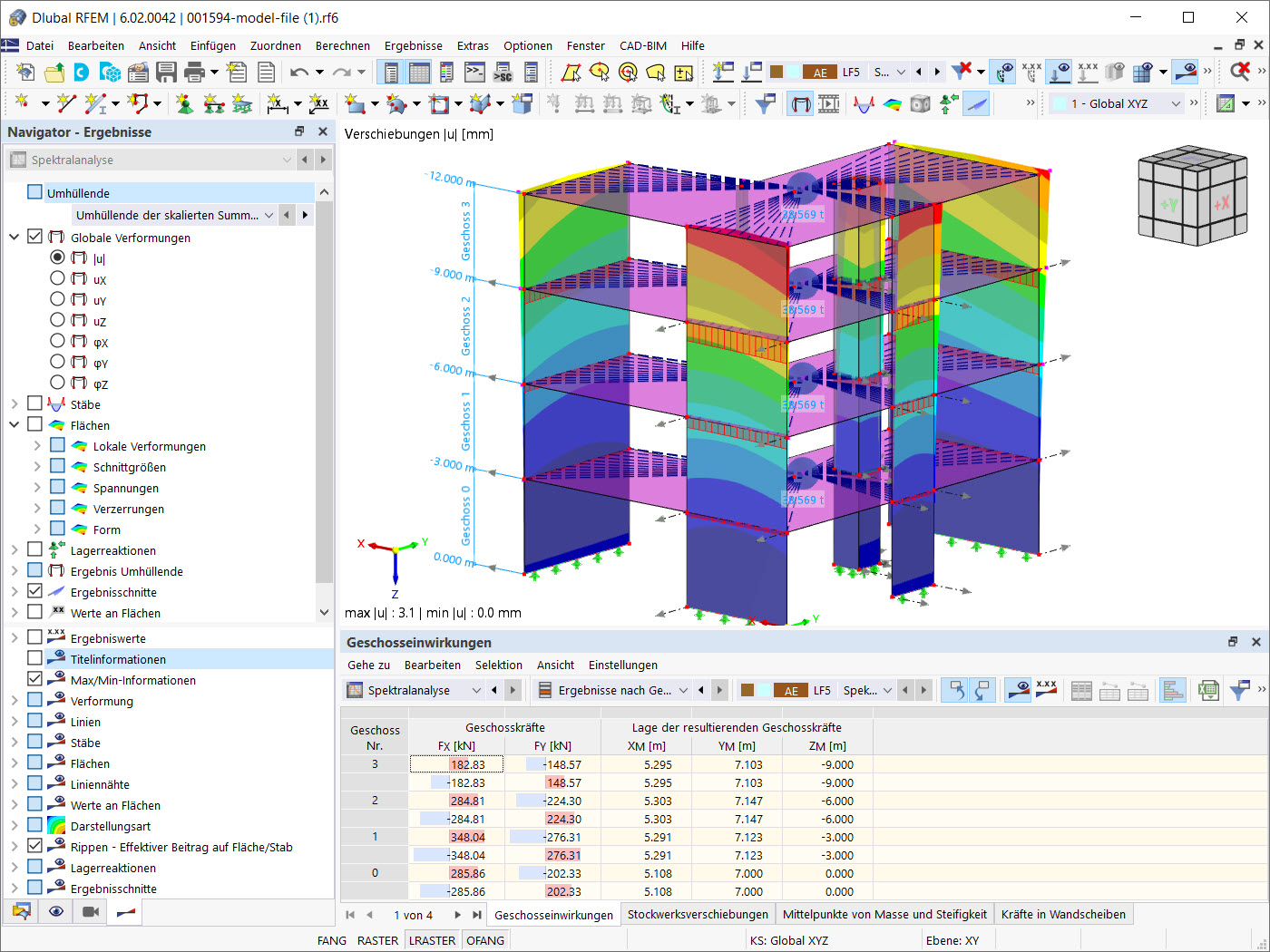Toggle the LRASTER status bar button
Viewport: 1270px width, 952px height.
(x=433, y=940)
